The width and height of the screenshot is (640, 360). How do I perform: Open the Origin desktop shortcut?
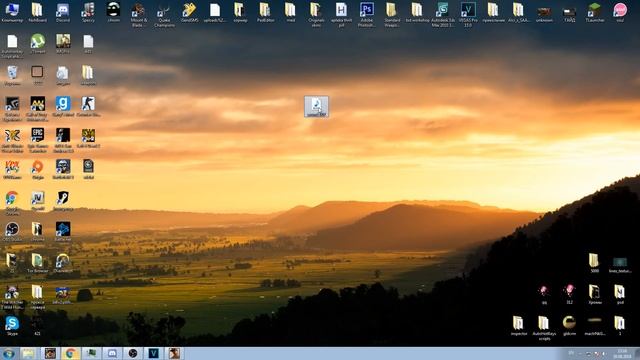point(38,169)
